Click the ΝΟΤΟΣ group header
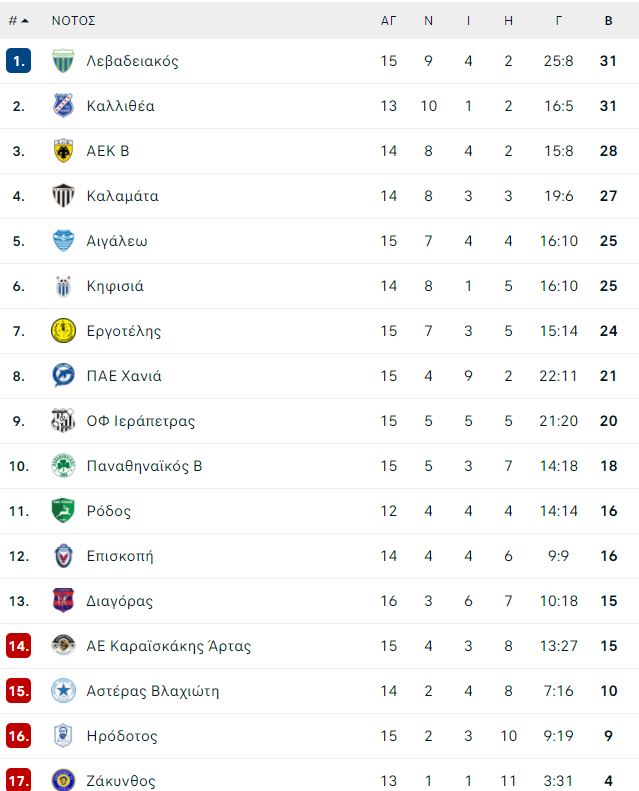Image resolution: width=639 pixels, height=791 pixels. (x=74, y=21)
